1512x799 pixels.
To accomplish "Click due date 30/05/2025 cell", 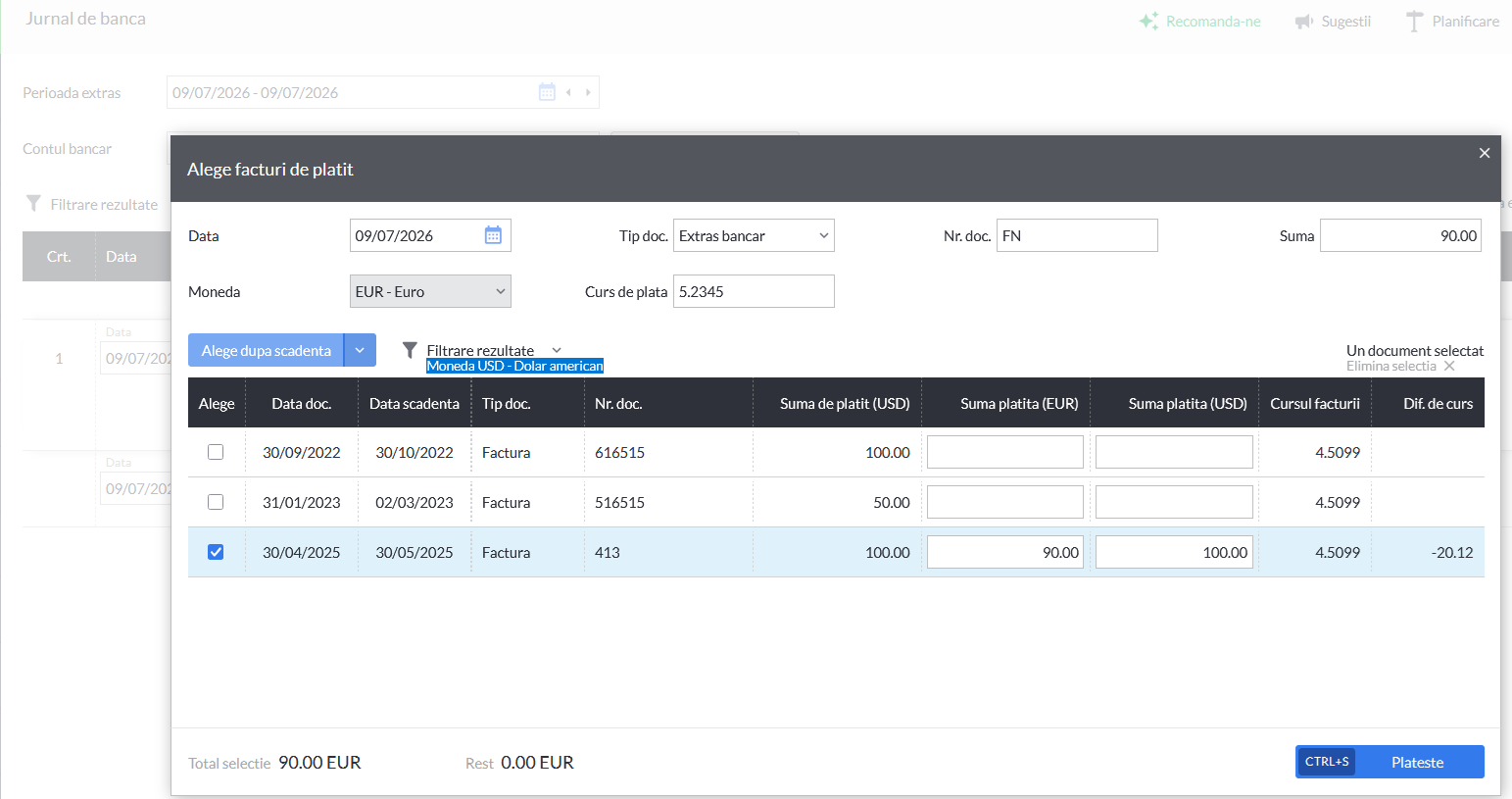I will [415, 552].
